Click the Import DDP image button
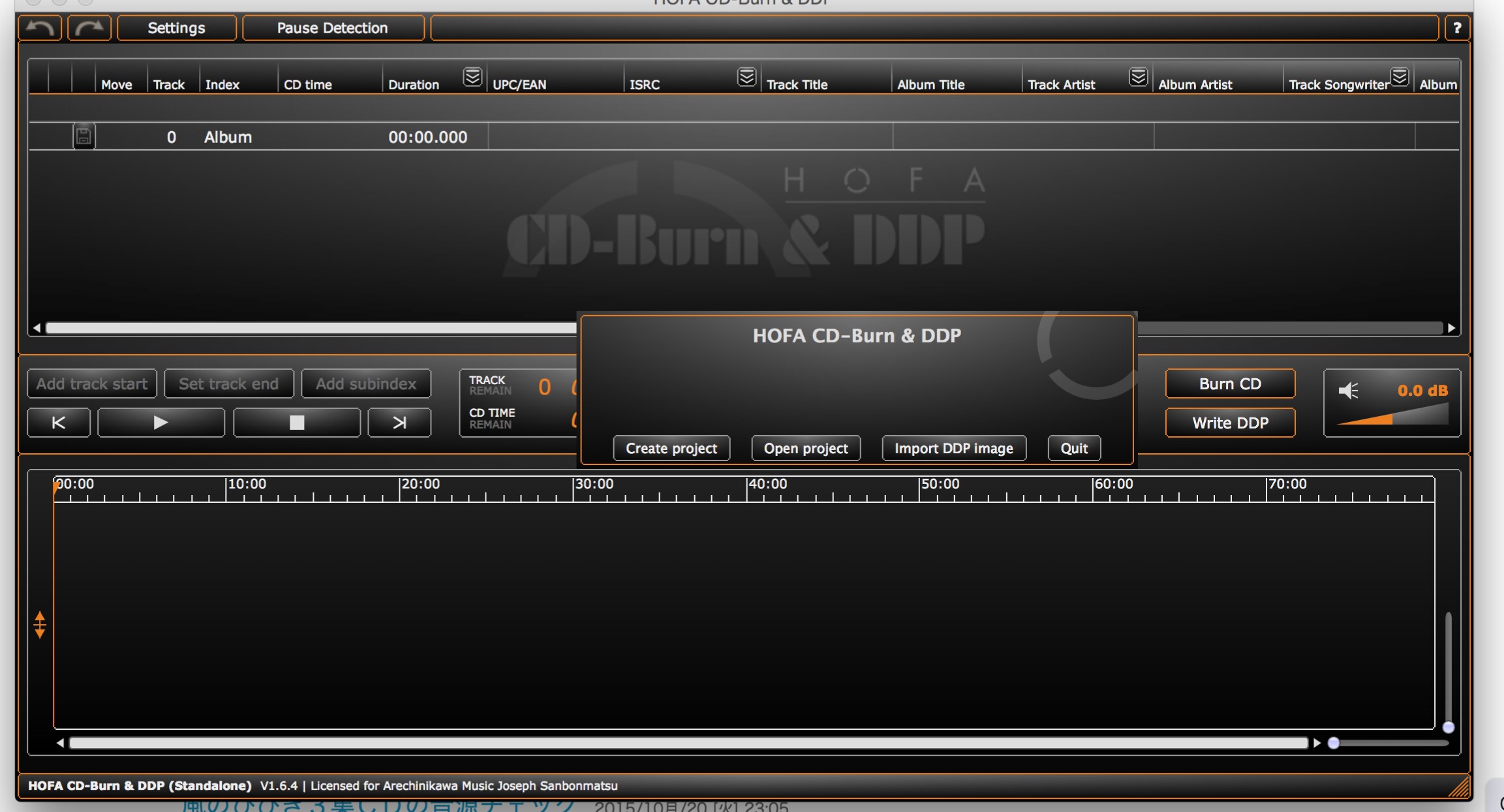Image resolution: width=1504 pixels, height=812 pixels. coord(953,449)
